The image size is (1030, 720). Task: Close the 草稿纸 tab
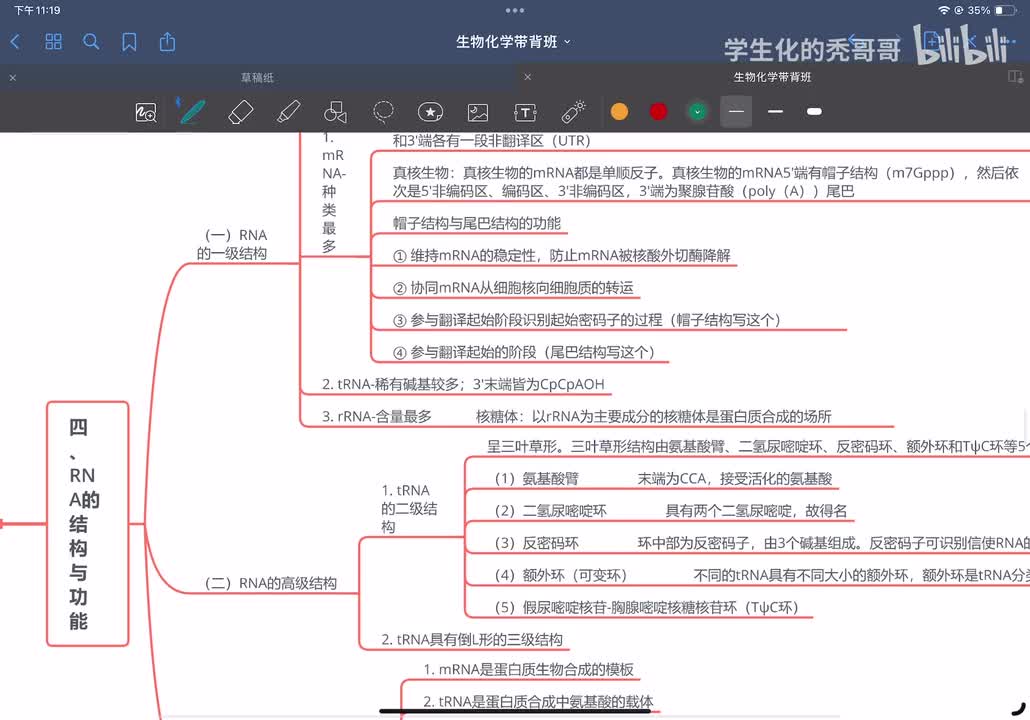coord(12,78)
